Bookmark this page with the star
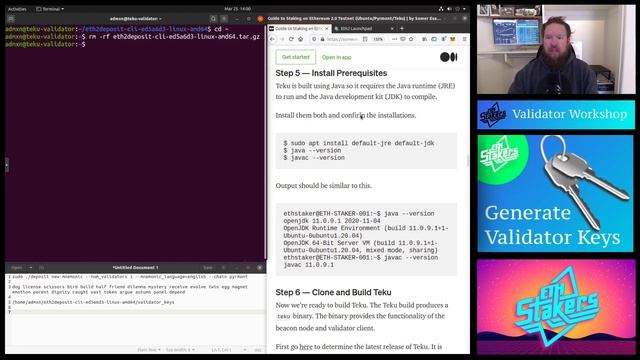This screenshot has width=640, height=360. point(411,39)
